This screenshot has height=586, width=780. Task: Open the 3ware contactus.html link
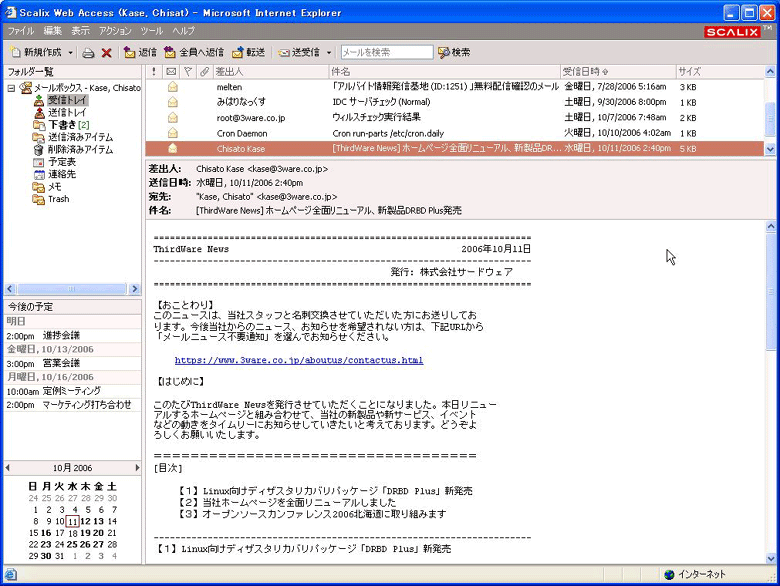(299, 360)
